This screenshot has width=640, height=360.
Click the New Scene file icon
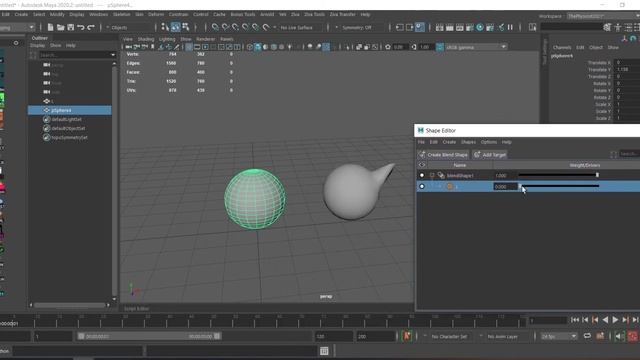(50, 27)
